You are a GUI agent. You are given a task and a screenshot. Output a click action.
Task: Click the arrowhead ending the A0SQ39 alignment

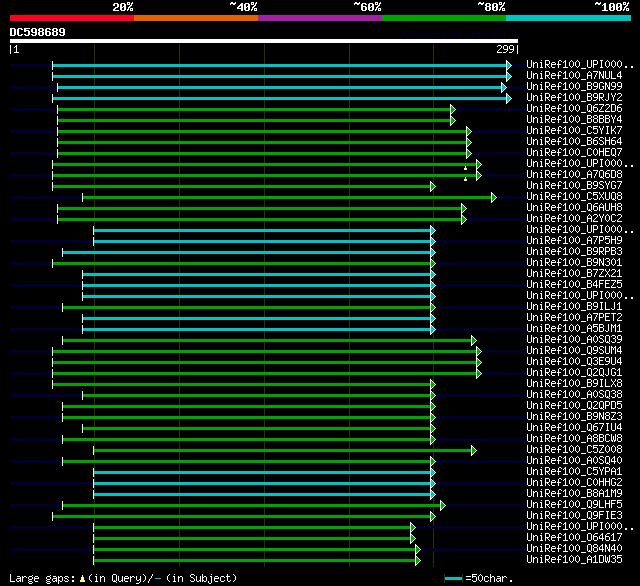[473, 340]
